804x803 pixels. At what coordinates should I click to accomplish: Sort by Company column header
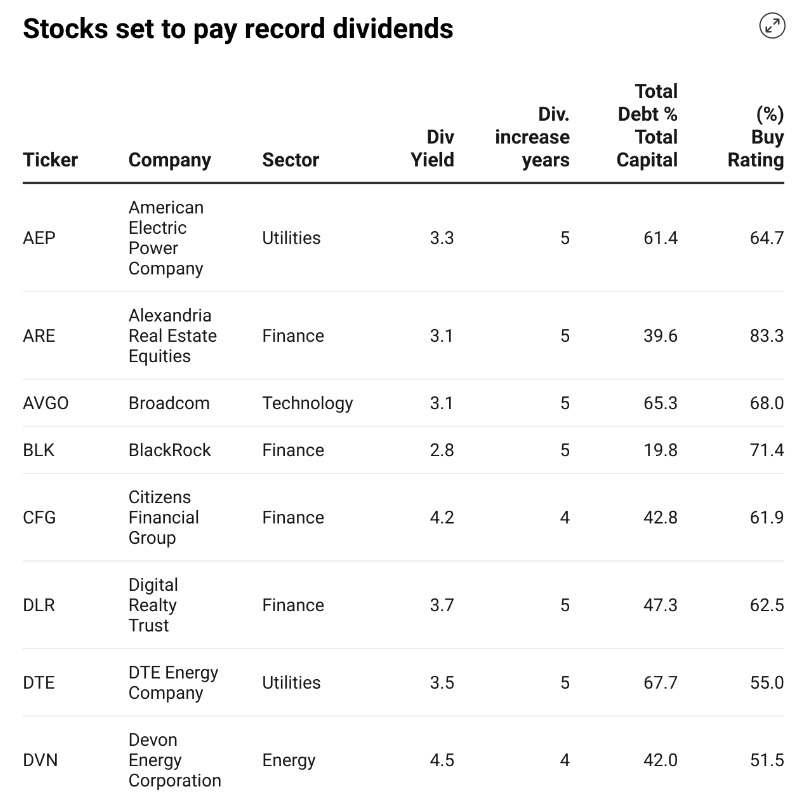[169, 160]
